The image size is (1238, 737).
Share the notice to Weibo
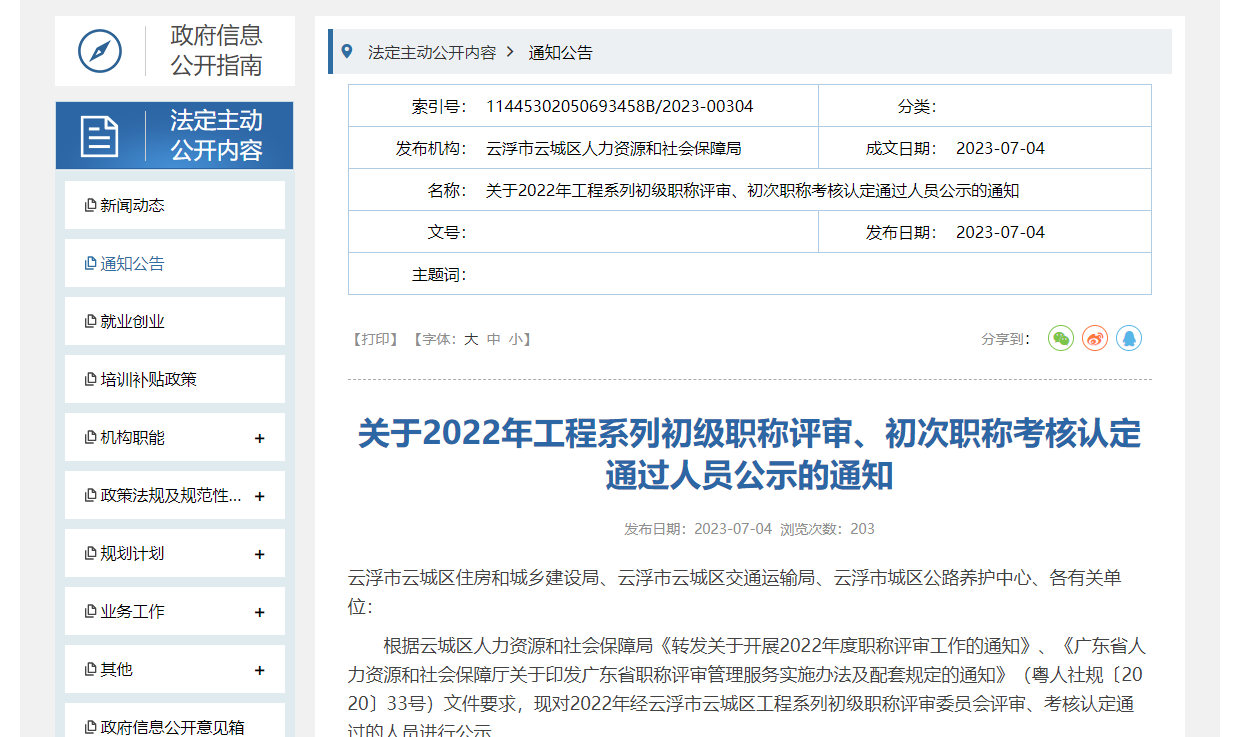1095,338
